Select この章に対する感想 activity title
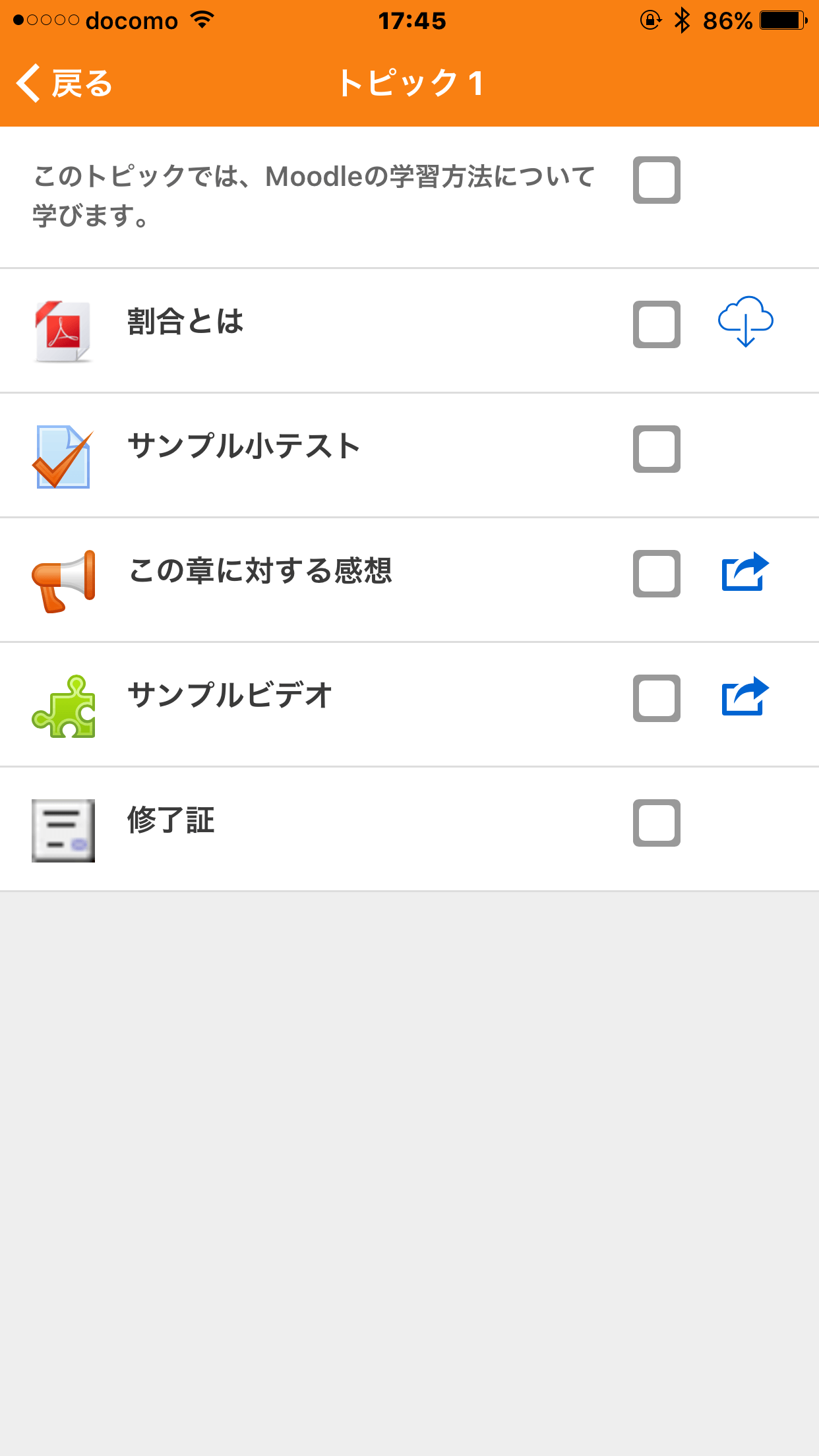This screenshot has width=819, height=1456. [x=260, y=570]
